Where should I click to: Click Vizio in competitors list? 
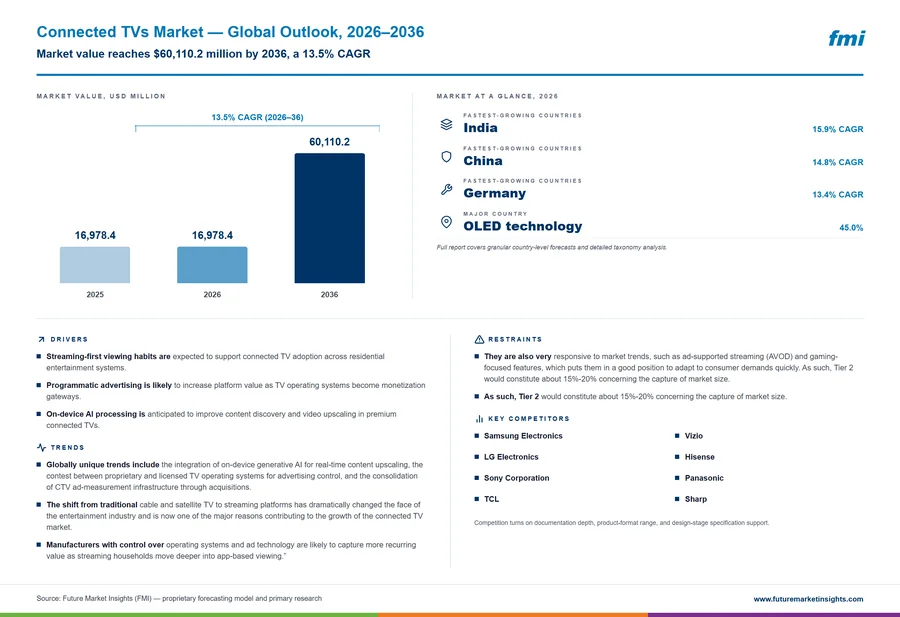pos(693,436)
